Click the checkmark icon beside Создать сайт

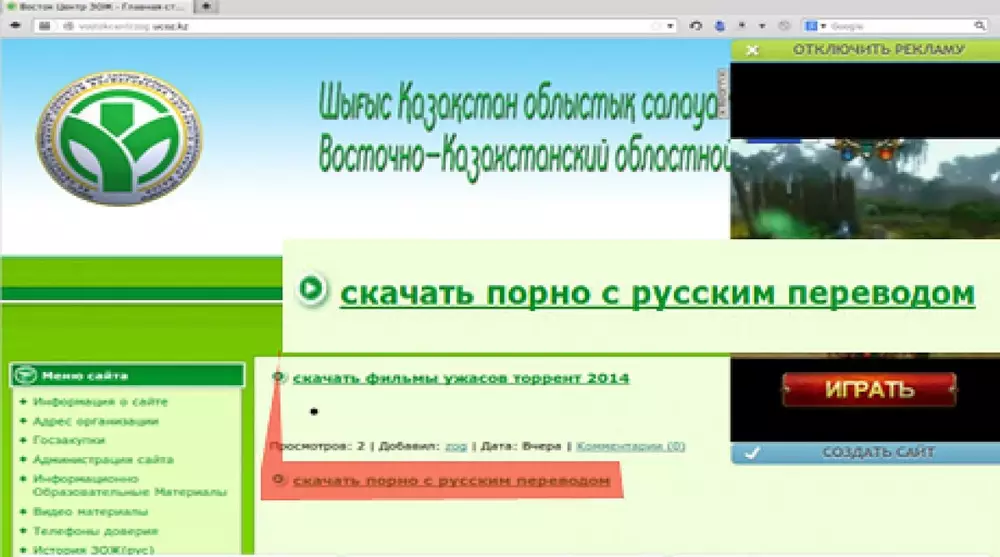click(x=752, y=452)
